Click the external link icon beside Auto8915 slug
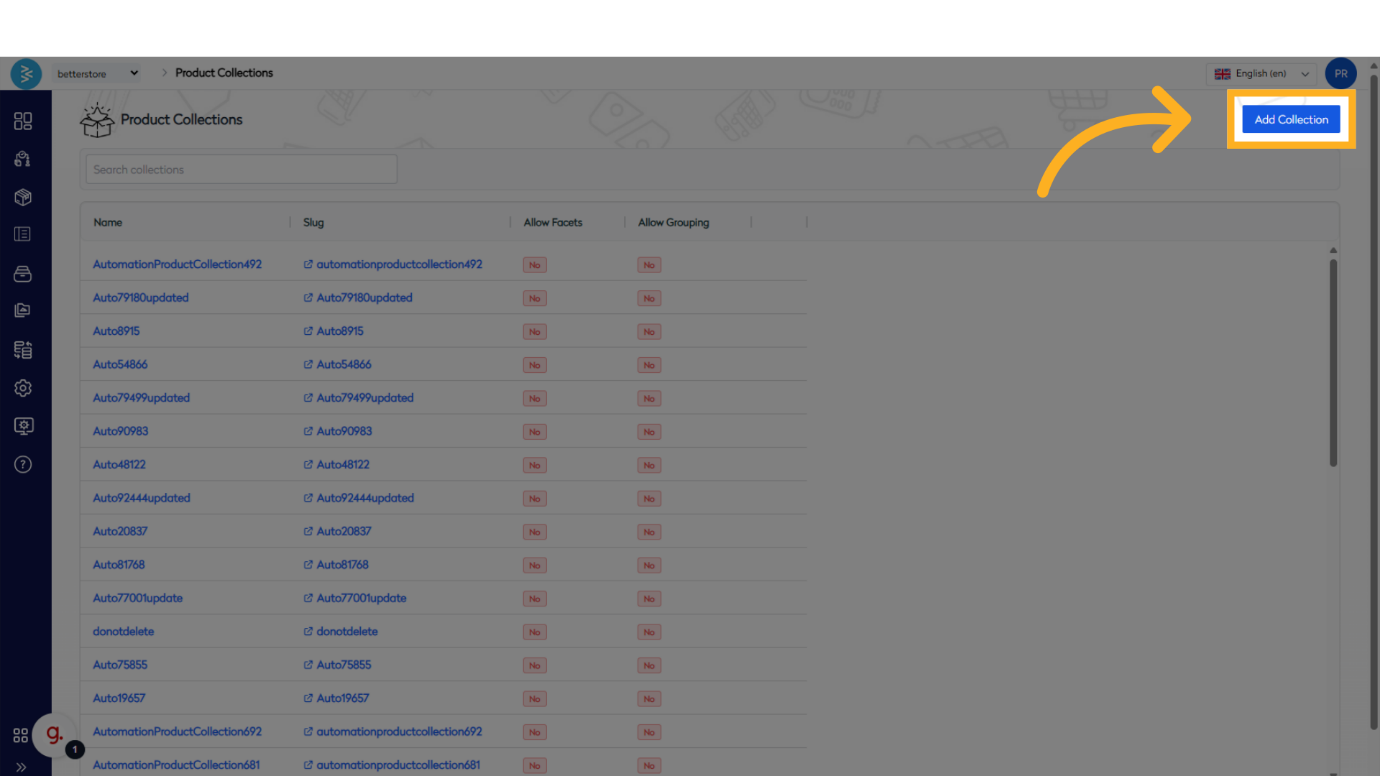 click(308, 331)
